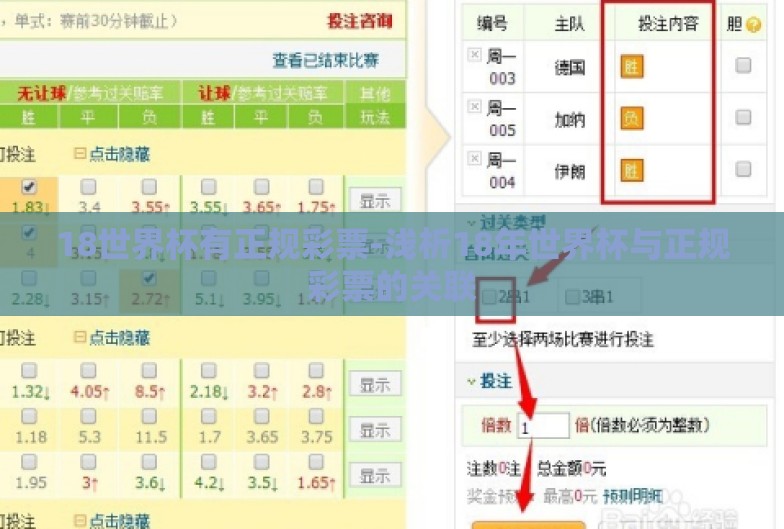Open the 预测明细 link

pyautogui.click(x=632, y=496)
